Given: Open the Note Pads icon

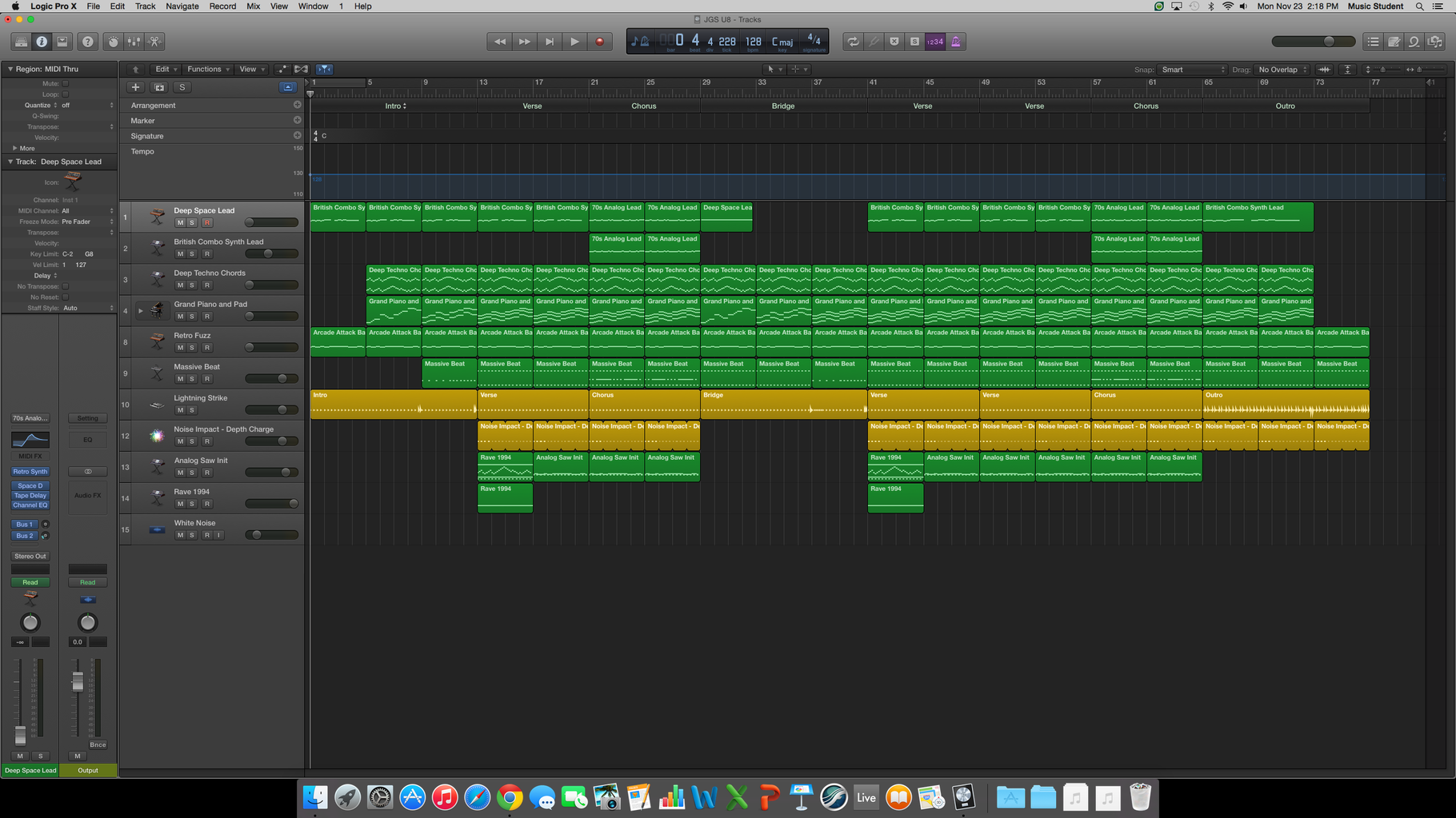Looking at the screenshot, I should [x=1394, y=42].
